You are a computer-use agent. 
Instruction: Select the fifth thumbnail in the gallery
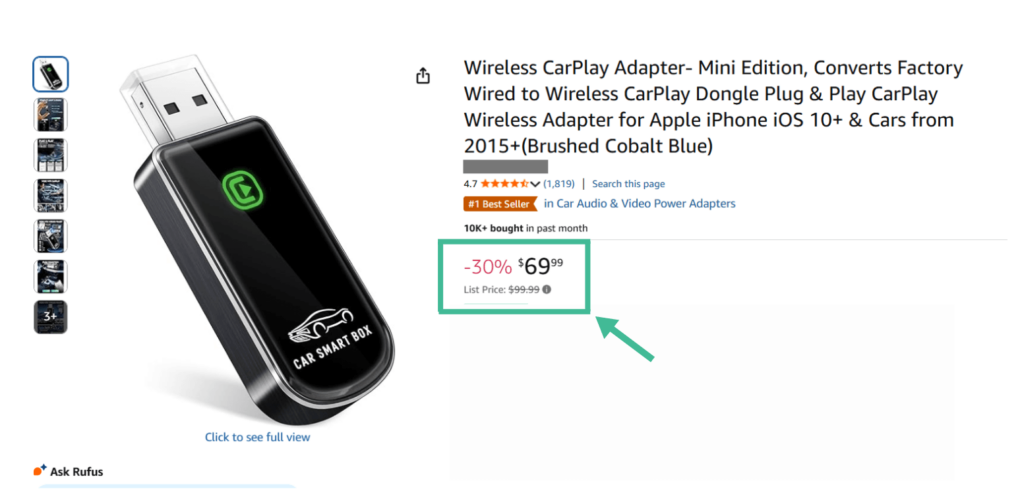tap(50, 236)
